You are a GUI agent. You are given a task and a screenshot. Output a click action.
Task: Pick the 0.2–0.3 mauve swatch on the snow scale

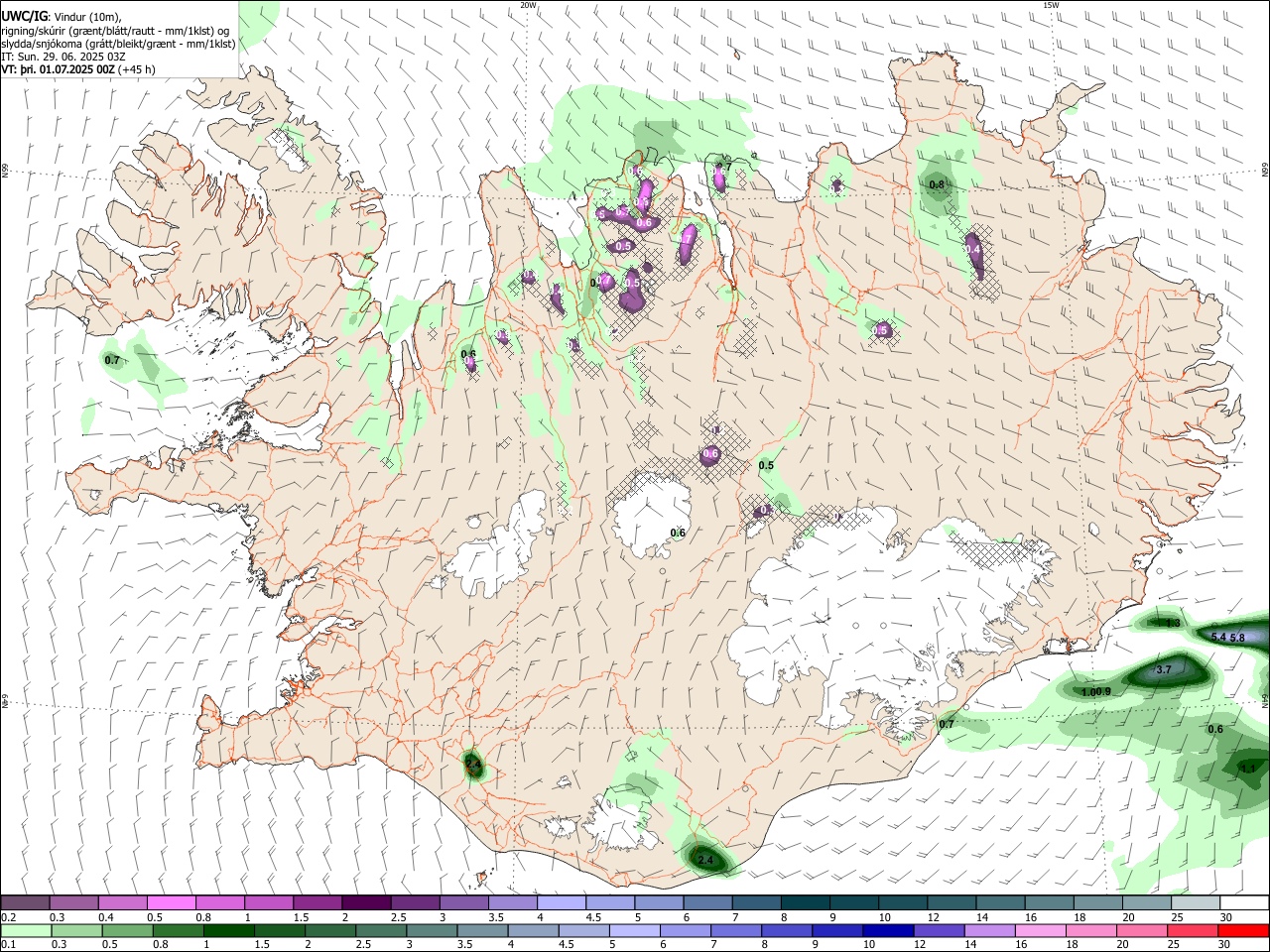tap(26, 902)
